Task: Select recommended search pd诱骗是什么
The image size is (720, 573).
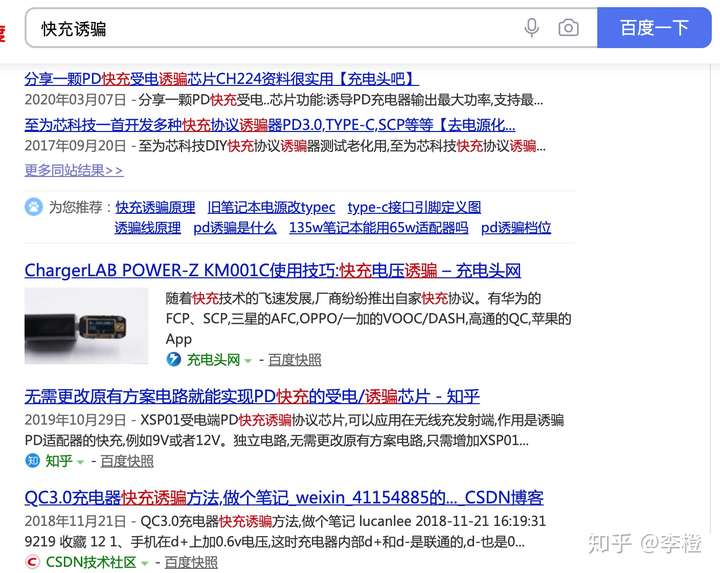Action: 235,228
